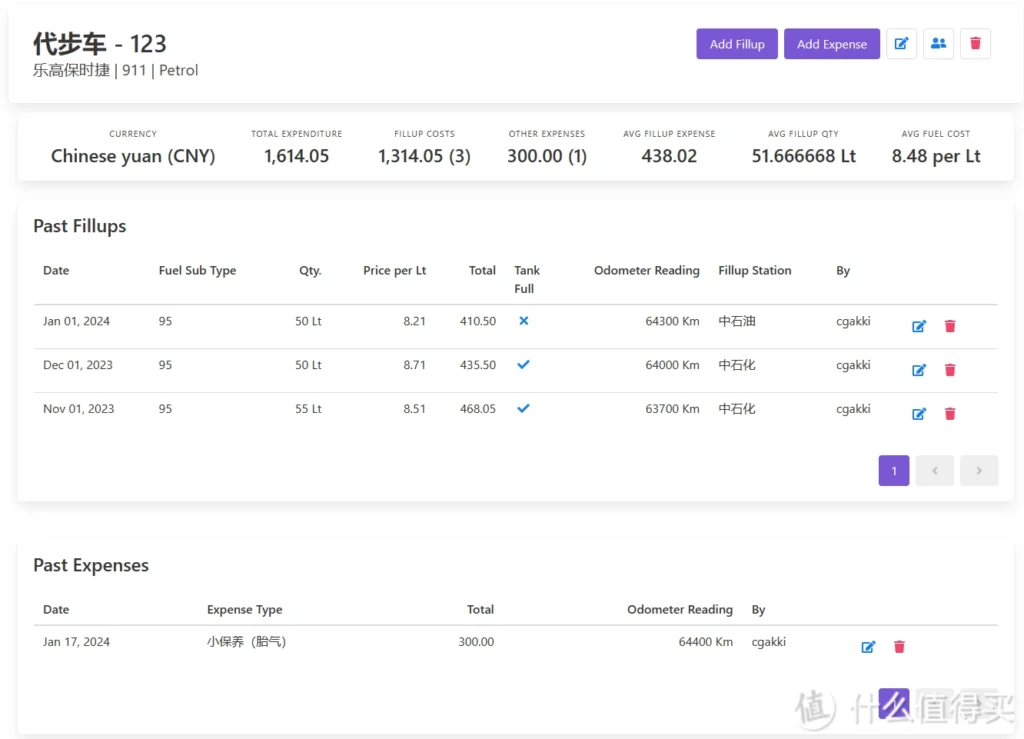
Task: Click the delete vehicle trash icon
Action: (975, 44)
